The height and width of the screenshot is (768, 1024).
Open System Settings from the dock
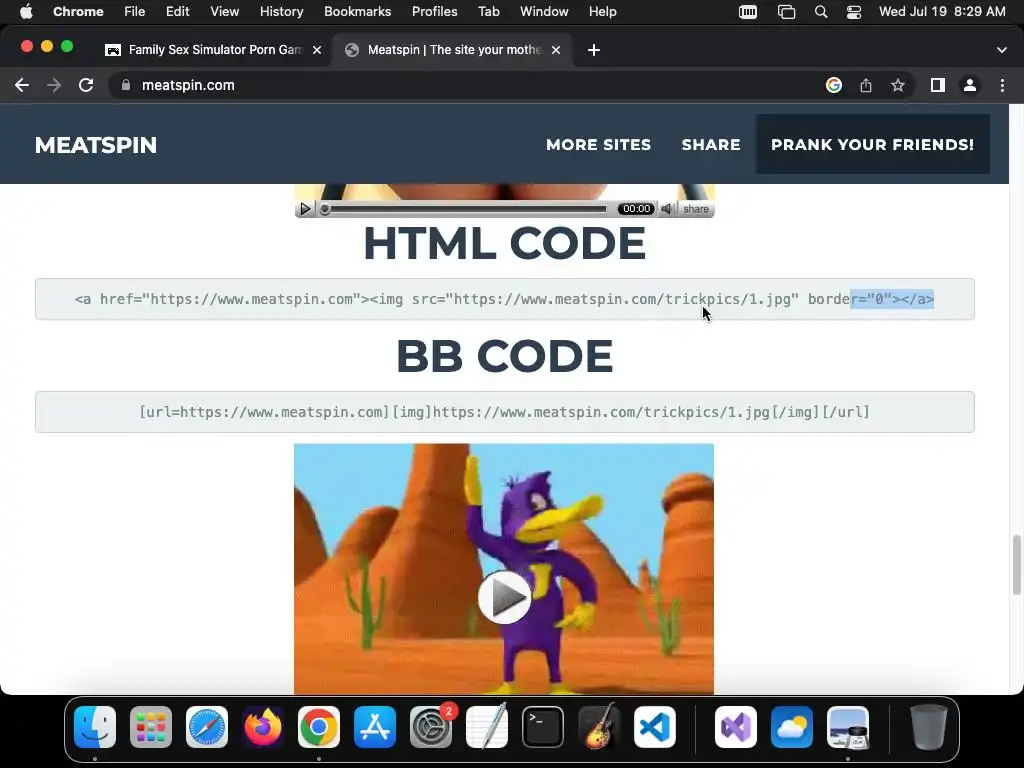[x=431, y=727]
